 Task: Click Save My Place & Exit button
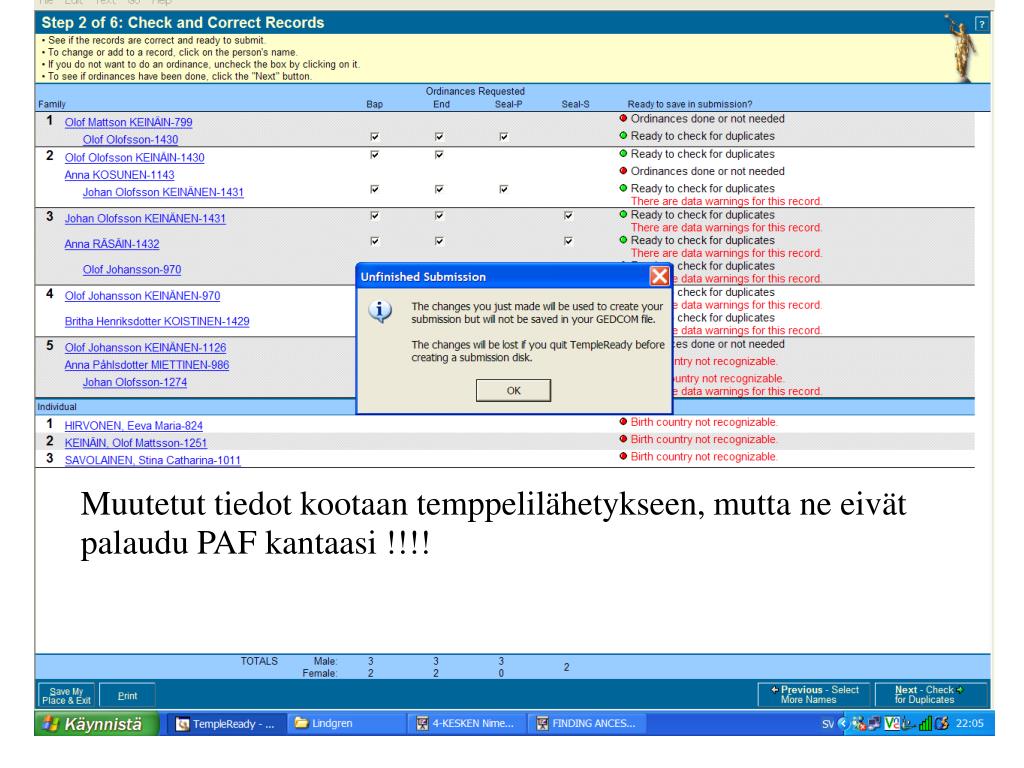coord(67,696)
